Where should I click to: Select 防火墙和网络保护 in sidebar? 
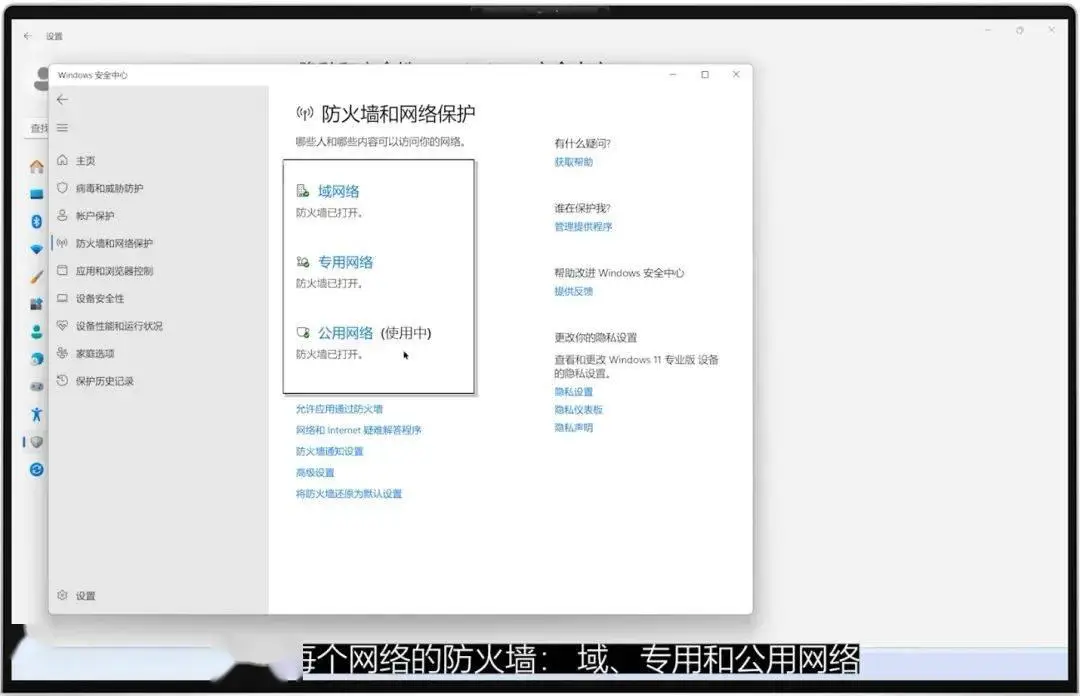[114, 243]
